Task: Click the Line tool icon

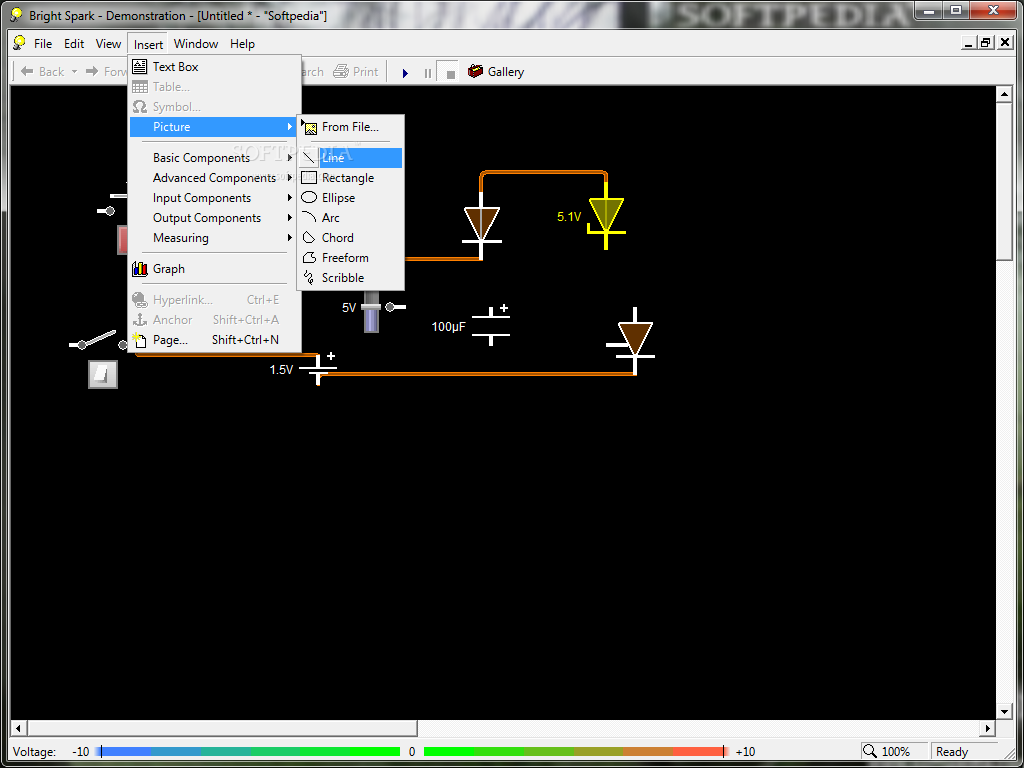Action: [309, 157]
